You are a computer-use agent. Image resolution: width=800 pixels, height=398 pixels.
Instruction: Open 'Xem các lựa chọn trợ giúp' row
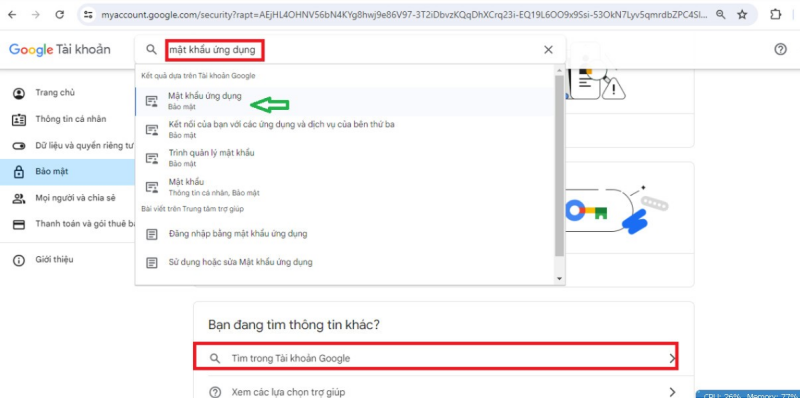click(x=444, y=392)
